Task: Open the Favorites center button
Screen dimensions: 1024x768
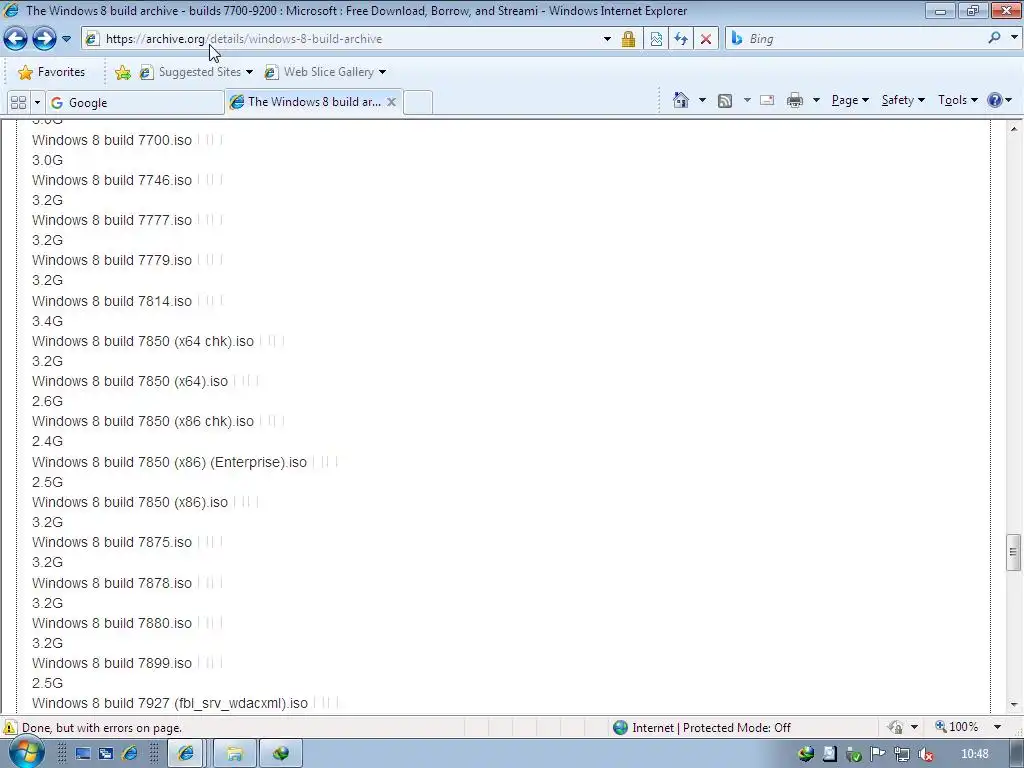Action: coord(51,72)
